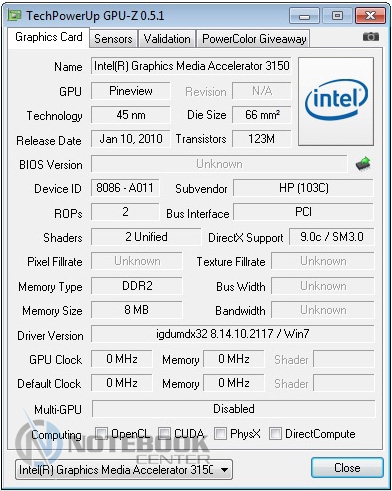The height and width of the screenshot is (491, 392).
Task: Open the Validation tab
Action: [x=167, y=39]
